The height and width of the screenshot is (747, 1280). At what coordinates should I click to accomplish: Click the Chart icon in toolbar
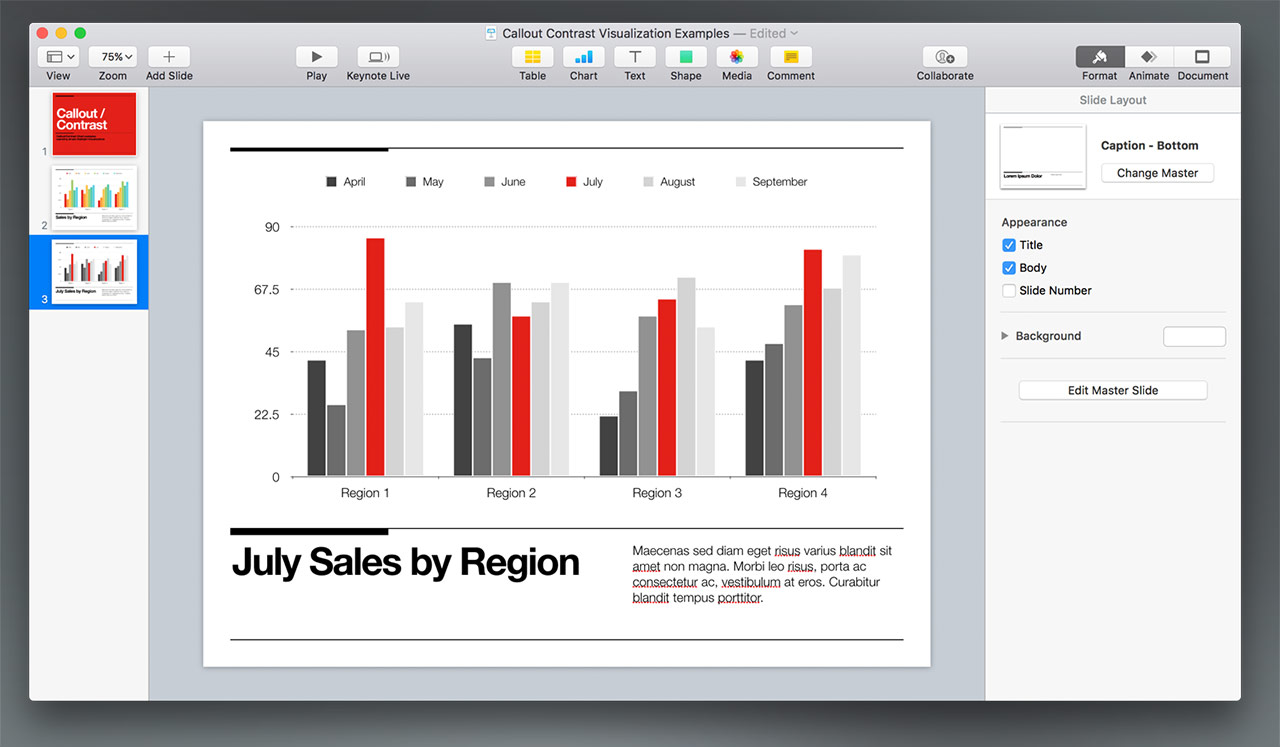[x=583, y=57]
